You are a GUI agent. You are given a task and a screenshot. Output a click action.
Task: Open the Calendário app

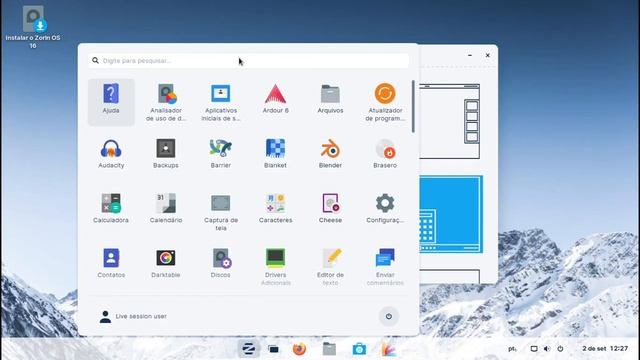(x=166, y=209)
